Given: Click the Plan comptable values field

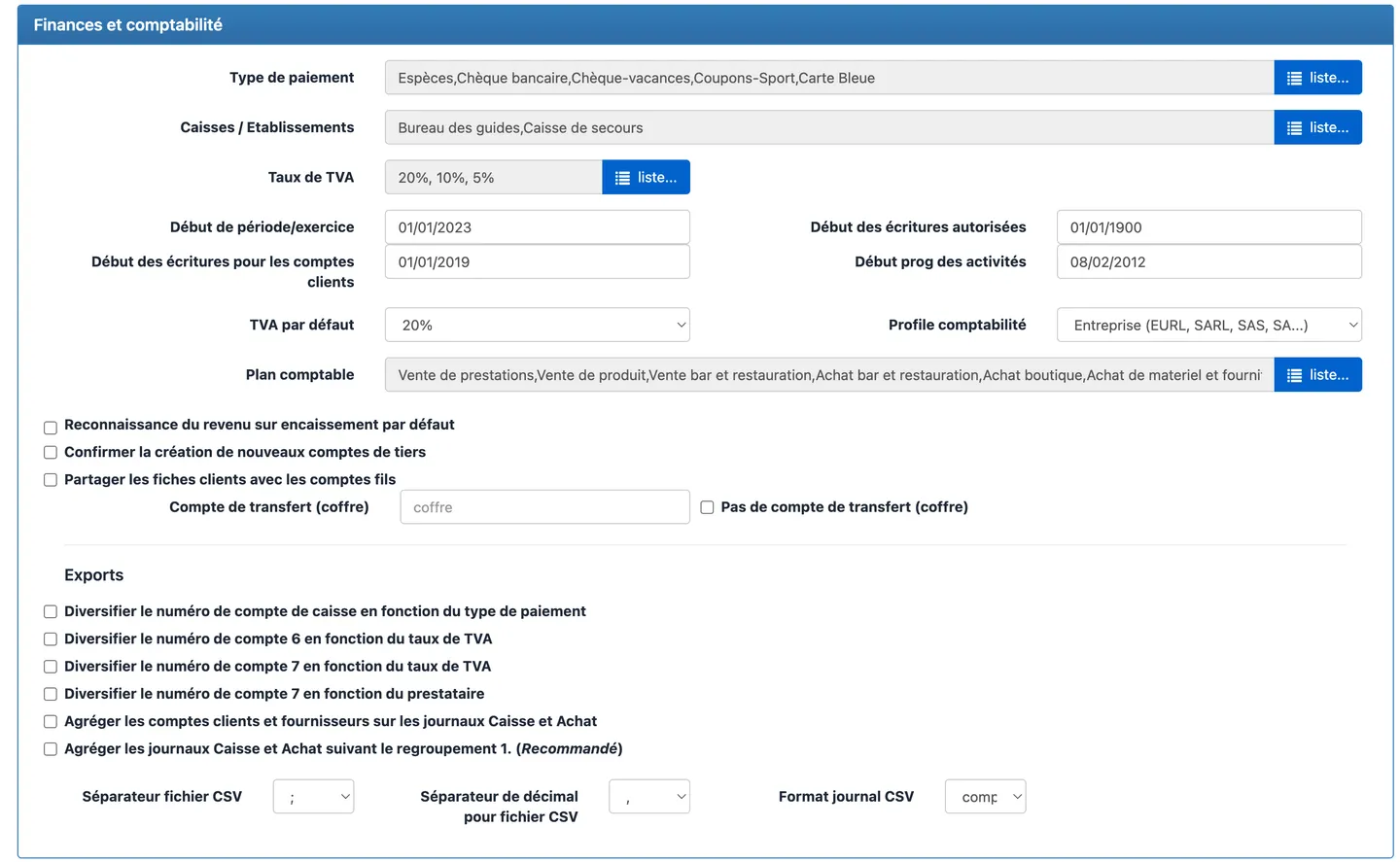Looking at the screenshot, I should 829,374.
